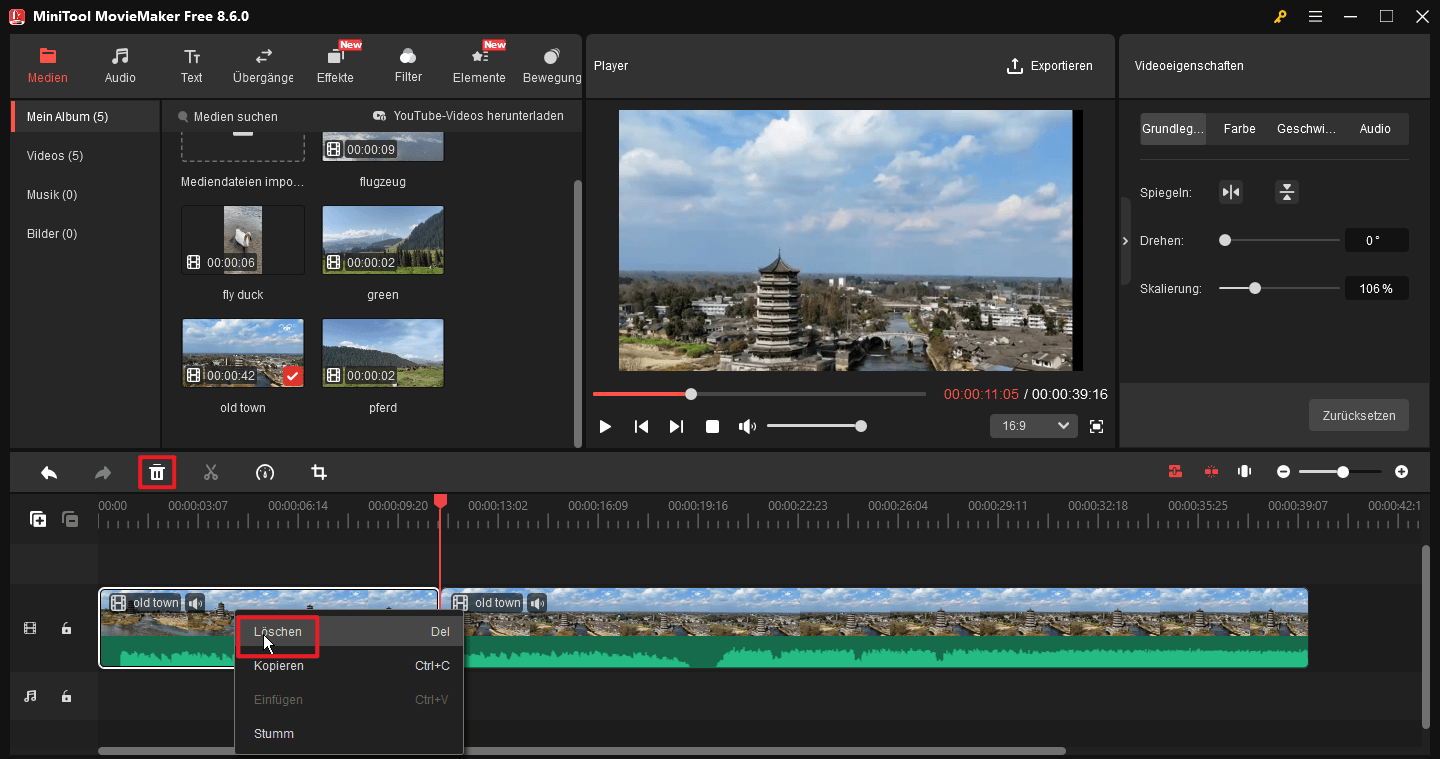This screenshot has height=759, width=1440.
Task: Collapse the Videoeigenschaften panel with the side chevron
Action: [1124, 240]
